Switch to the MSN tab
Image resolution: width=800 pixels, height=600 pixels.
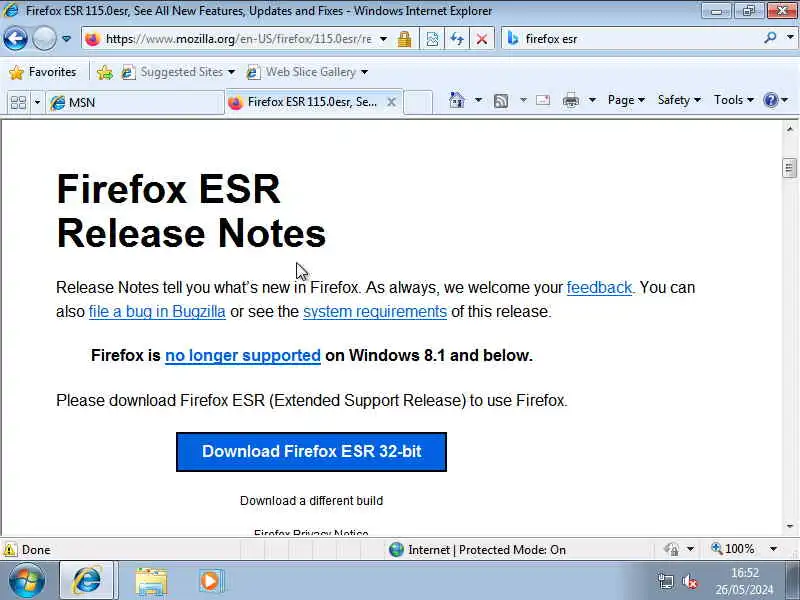(135, 103)
